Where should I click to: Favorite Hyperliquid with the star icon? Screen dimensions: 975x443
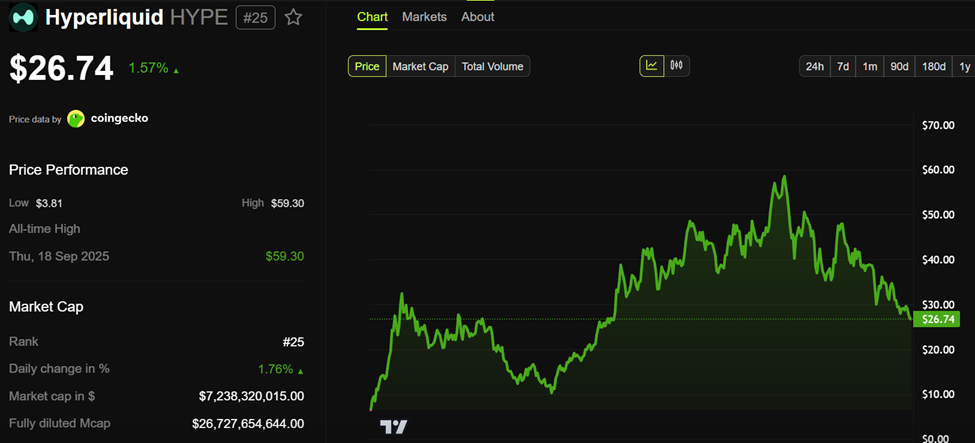click(x=293, y=17)
